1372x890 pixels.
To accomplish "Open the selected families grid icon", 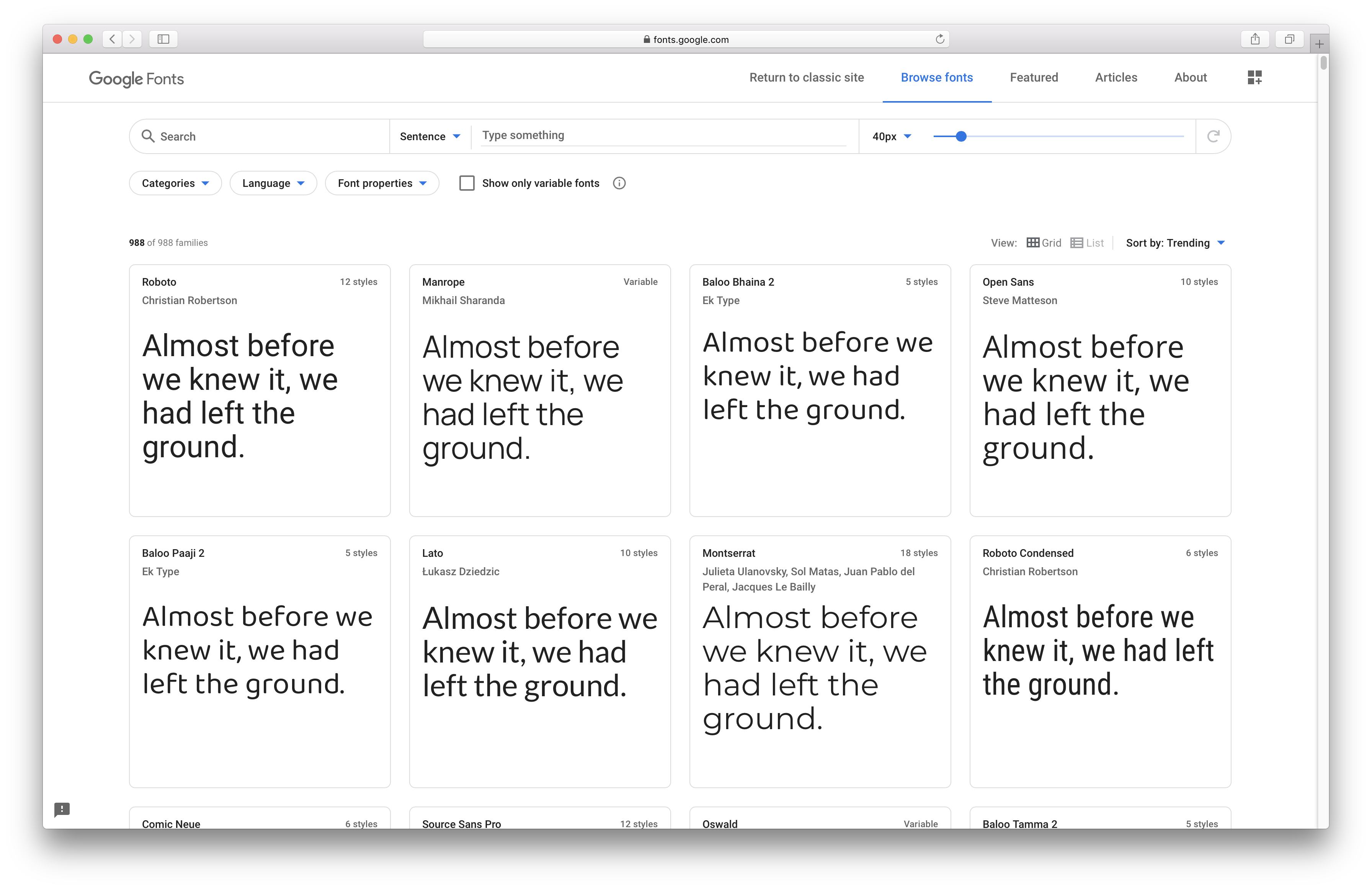I will tap(1254, 77).
